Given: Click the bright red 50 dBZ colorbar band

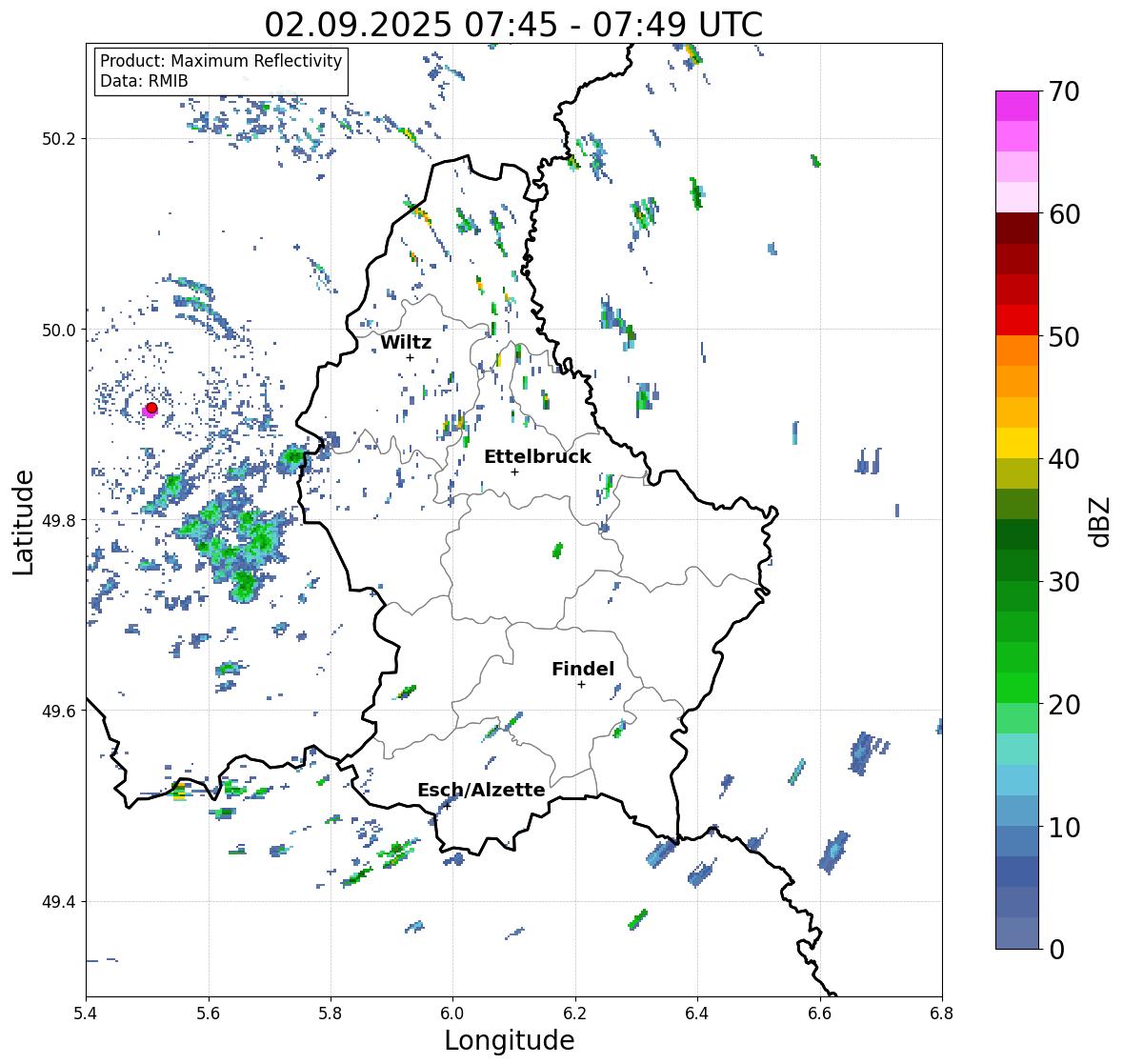Looking at the screenshot, I should click(1017, 320).
